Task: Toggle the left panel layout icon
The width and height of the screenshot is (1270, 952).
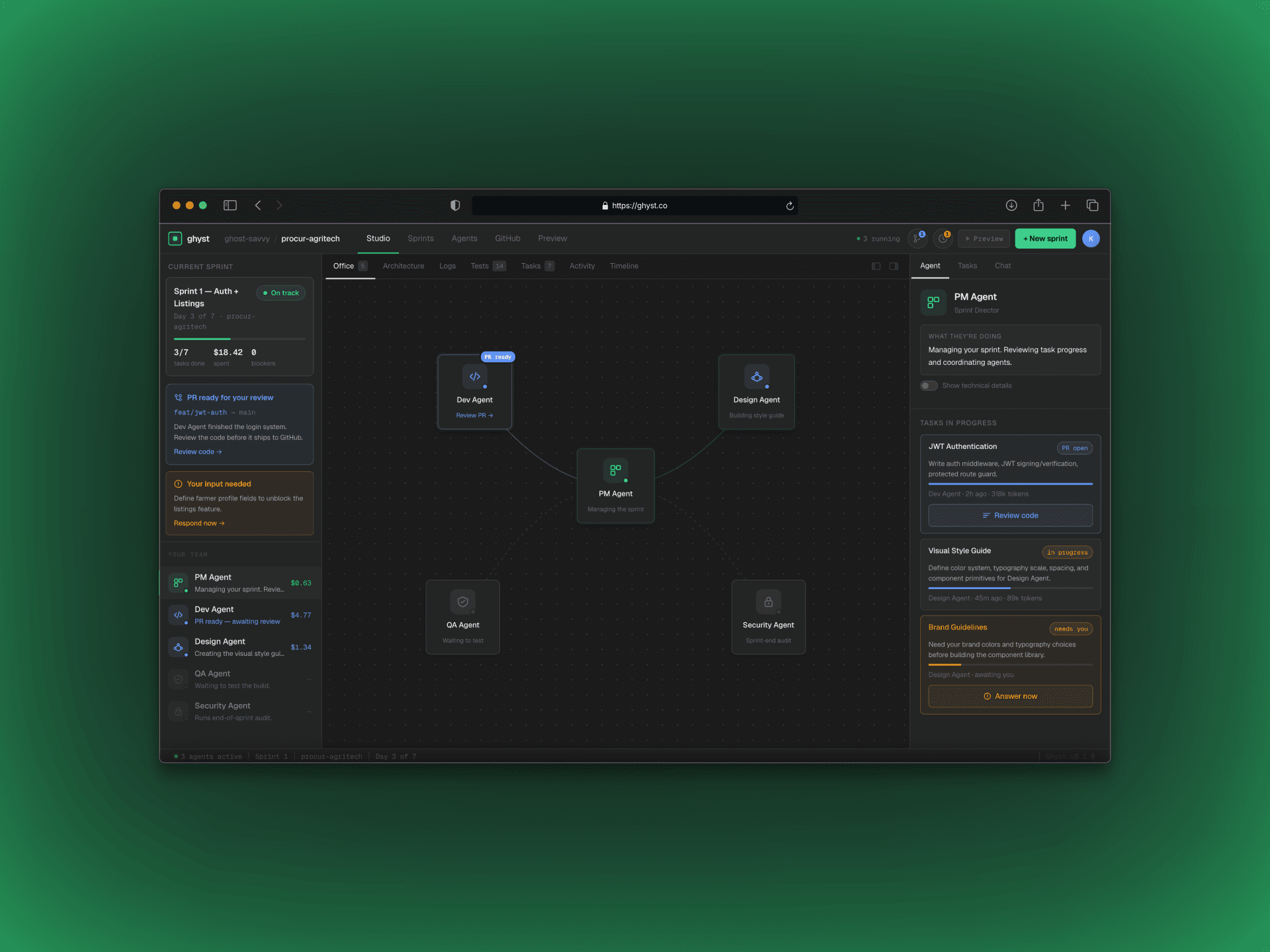Action: coord(876,266)
